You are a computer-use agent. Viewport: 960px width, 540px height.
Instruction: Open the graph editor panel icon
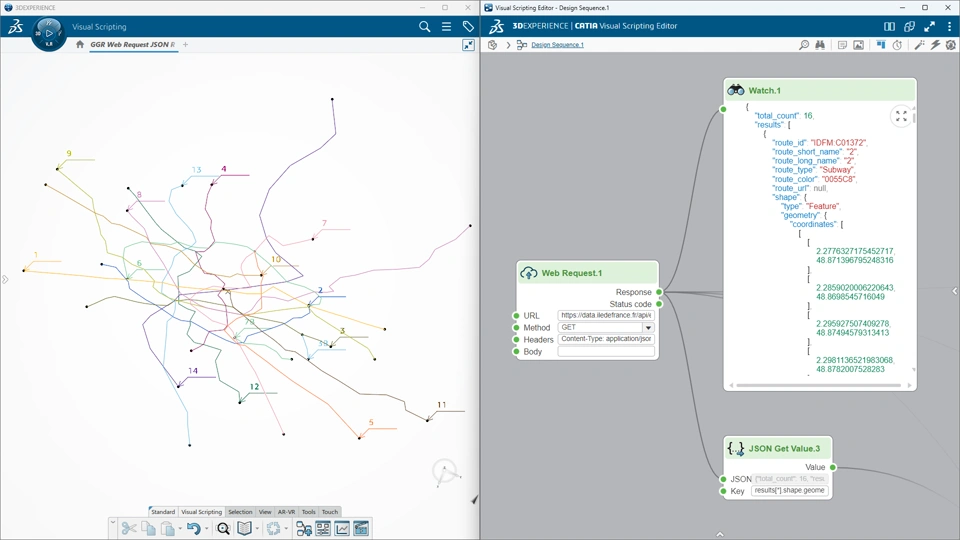pos(323,528)
